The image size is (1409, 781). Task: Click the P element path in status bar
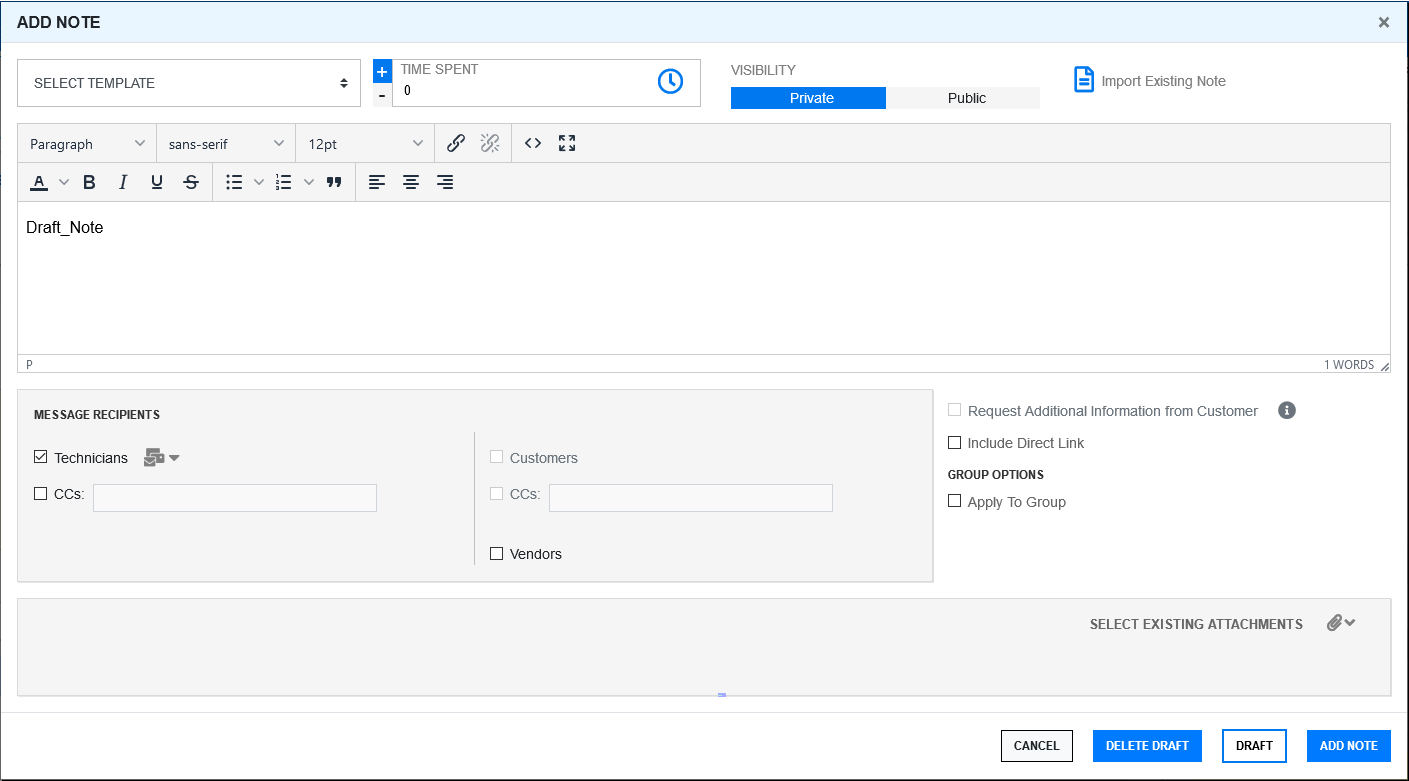(29, 365)
